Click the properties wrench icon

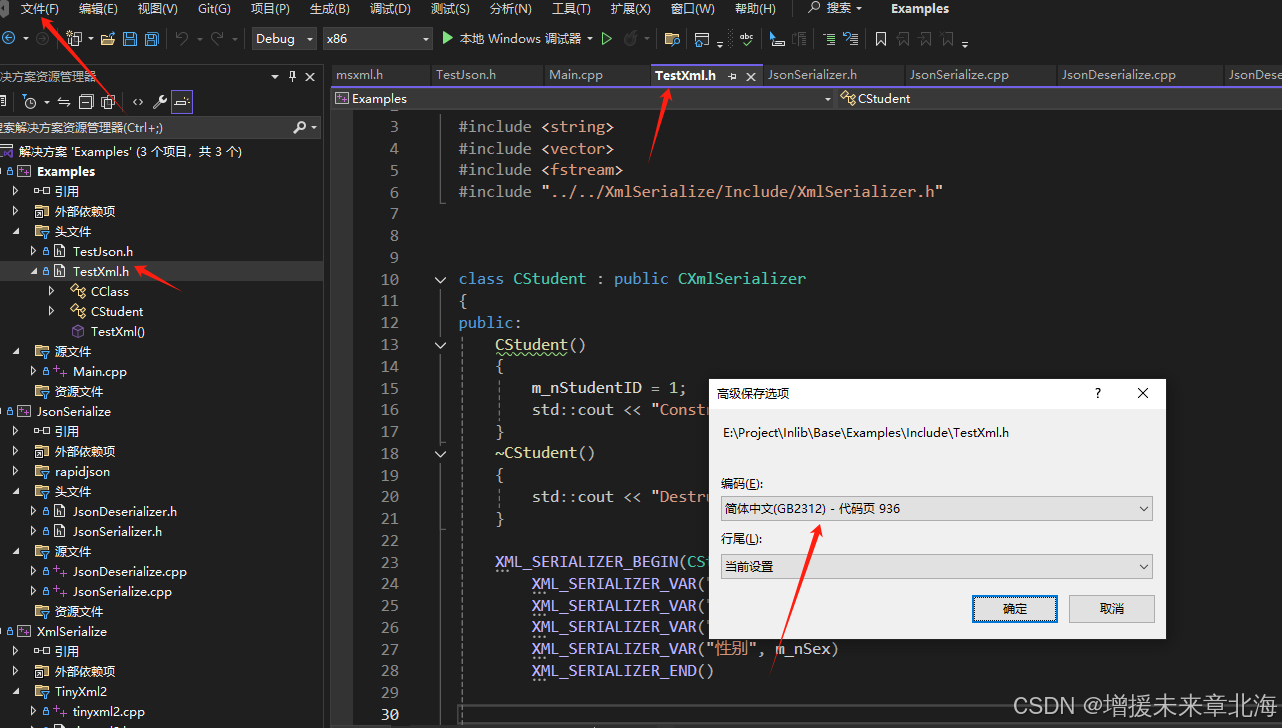[x=159, y=101]
